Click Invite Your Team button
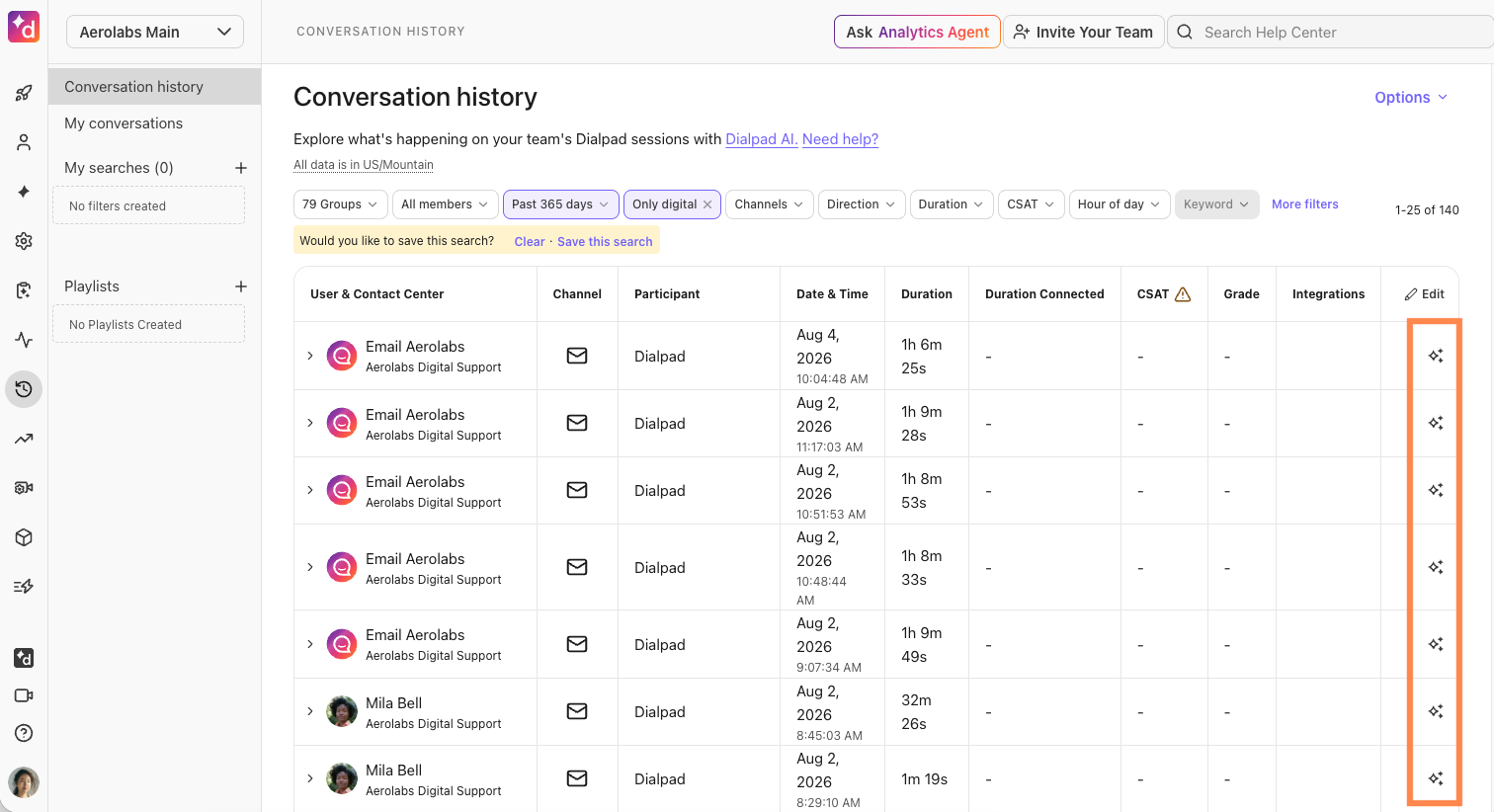This screenshot has width=1494, height=812. coord(1083,32)
